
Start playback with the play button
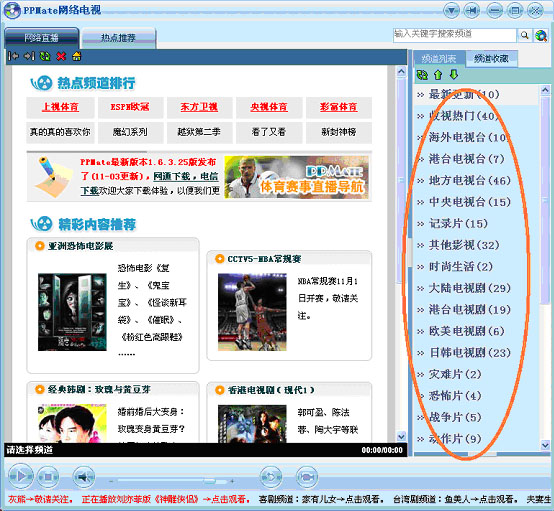pyautogui.click(x=20, y=477)
